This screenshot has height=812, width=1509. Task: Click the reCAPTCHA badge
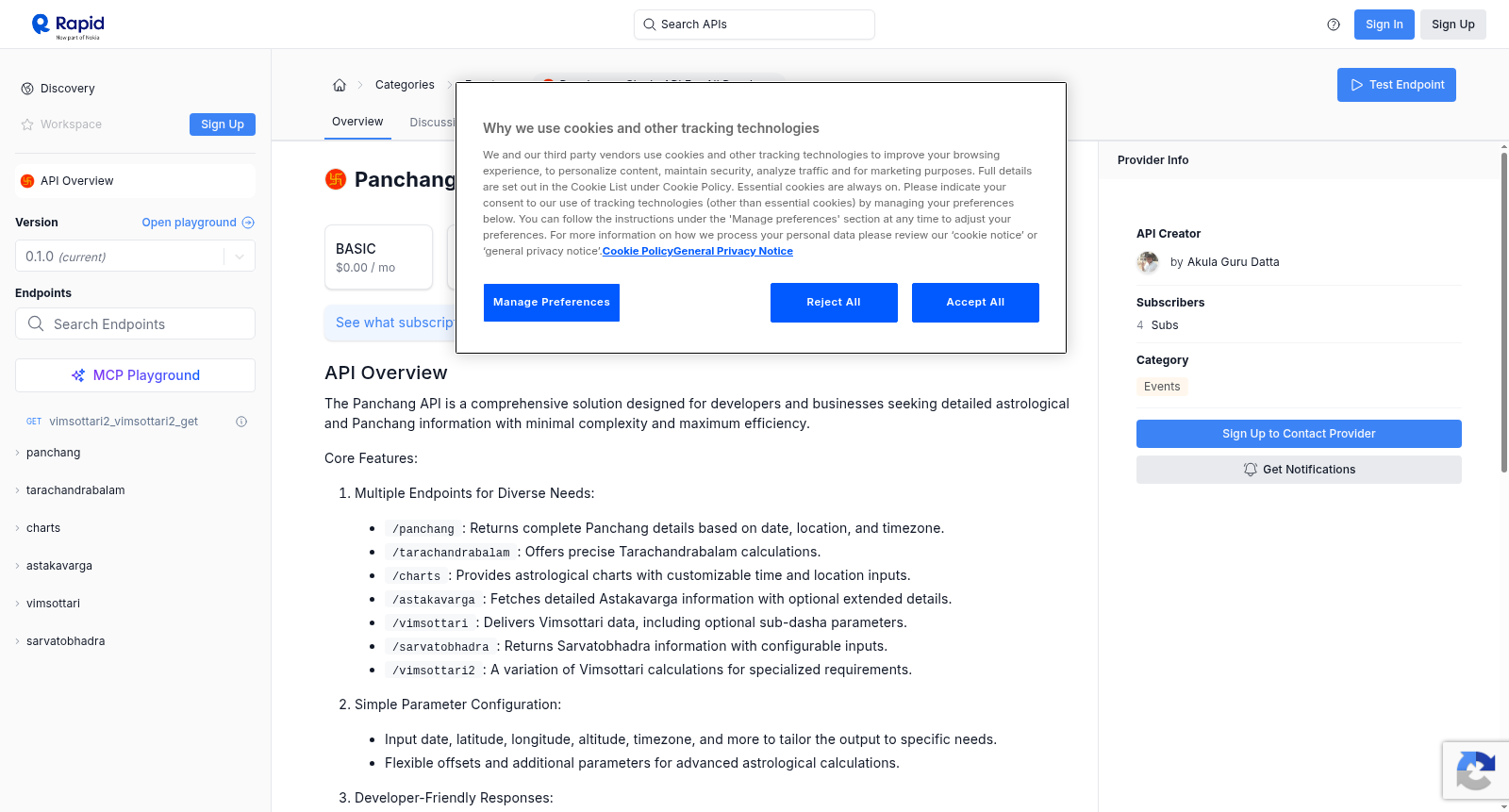tap(1475, 771)
